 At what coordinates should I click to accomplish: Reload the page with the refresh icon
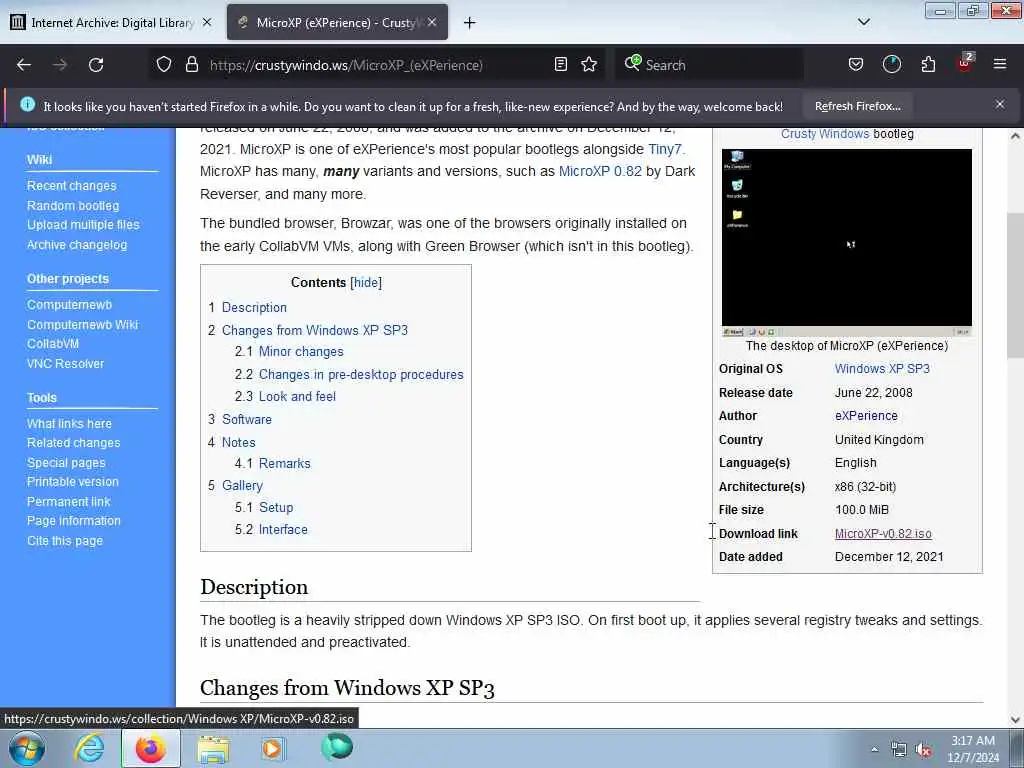click(96, 65)
